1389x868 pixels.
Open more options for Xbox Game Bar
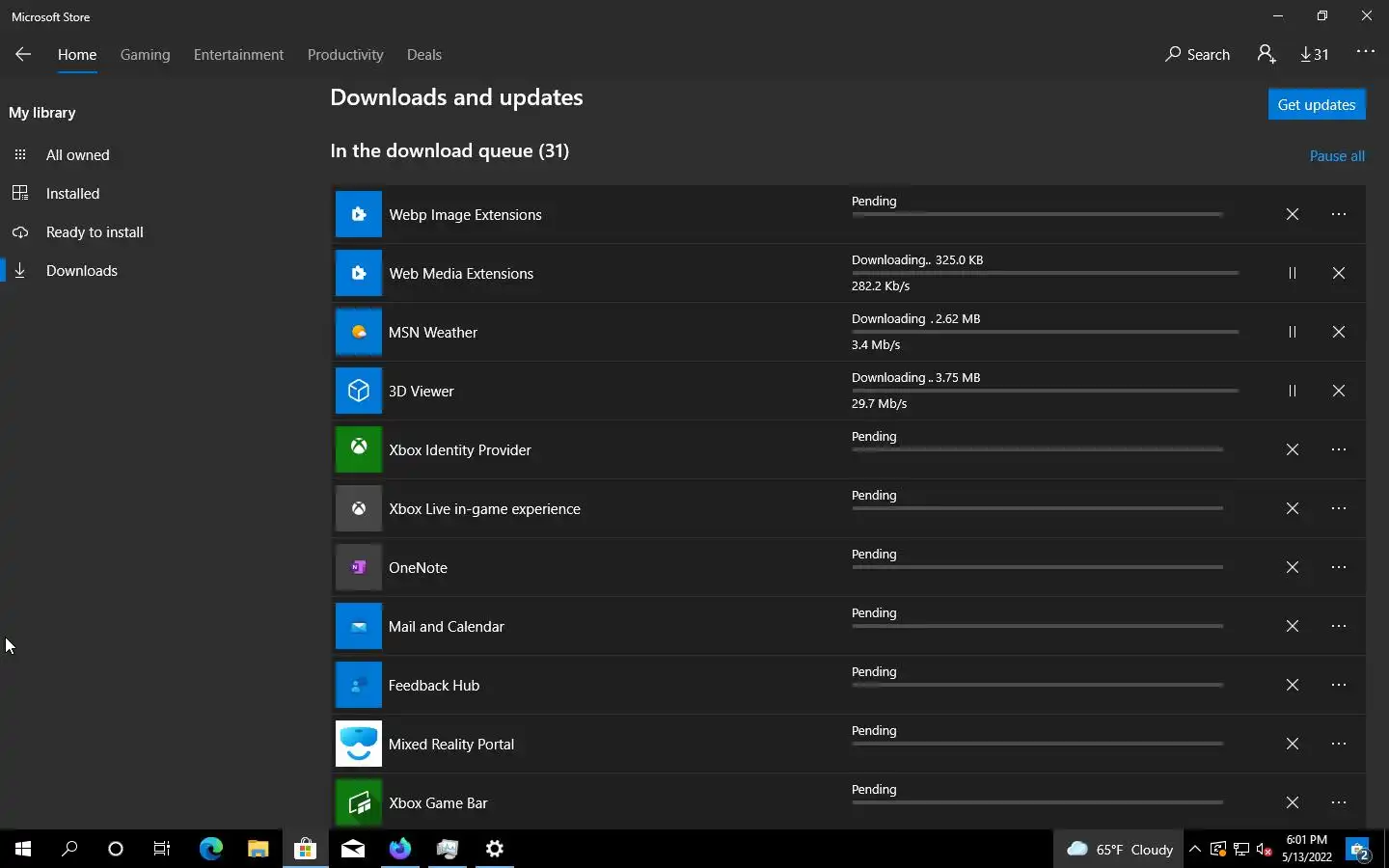[x=1339, y=802]
